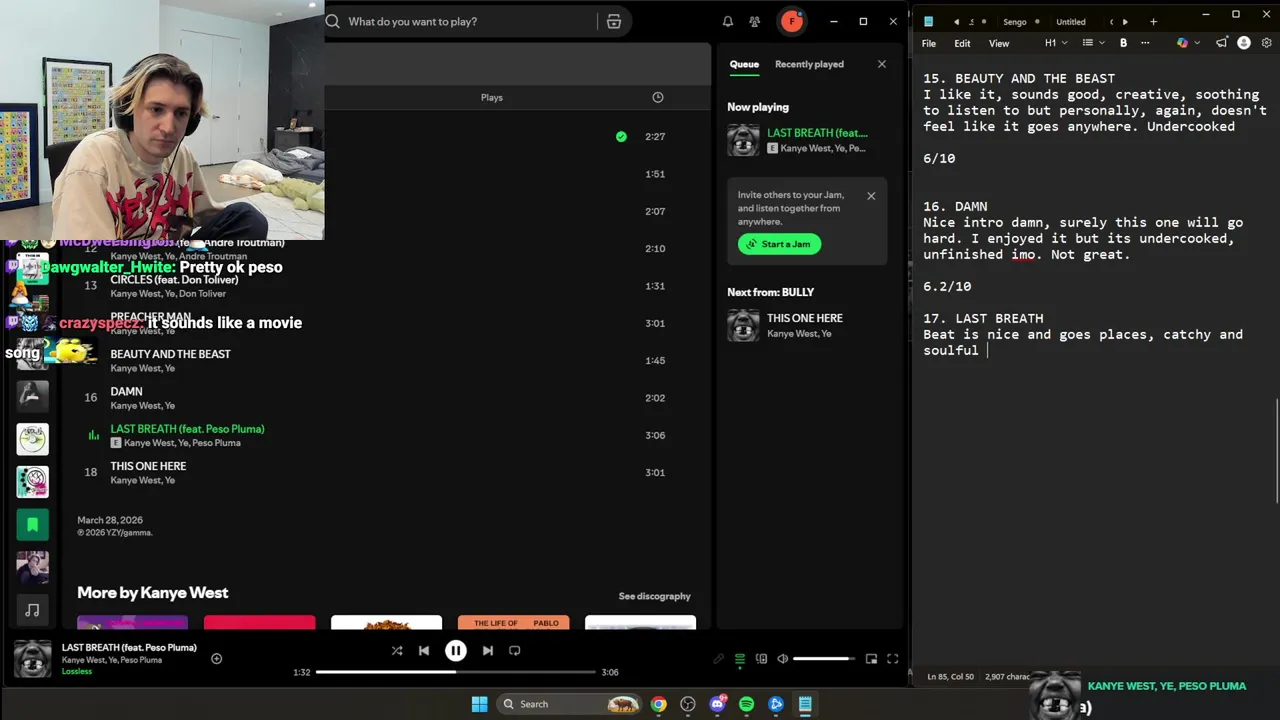Switch to the Queue tab
Image resolution: width=1280 pixels, height=720 pixels.
[x=744, y=64]
